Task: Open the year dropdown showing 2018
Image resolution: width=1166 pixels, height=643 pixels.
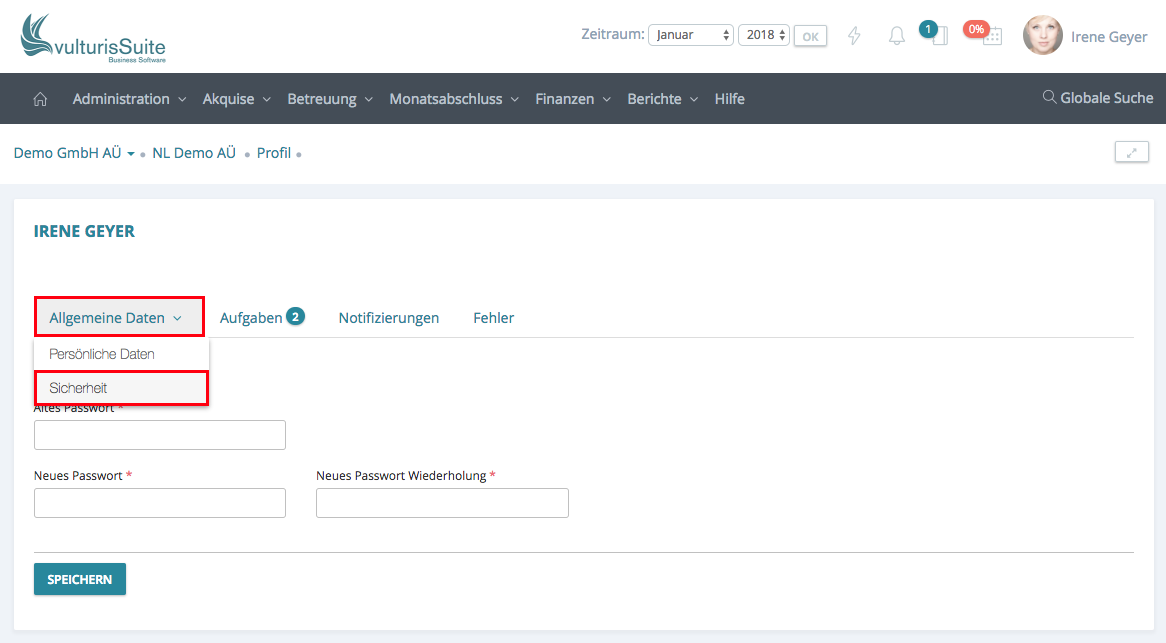Action: pyautogui.click(x=765, y=35)
